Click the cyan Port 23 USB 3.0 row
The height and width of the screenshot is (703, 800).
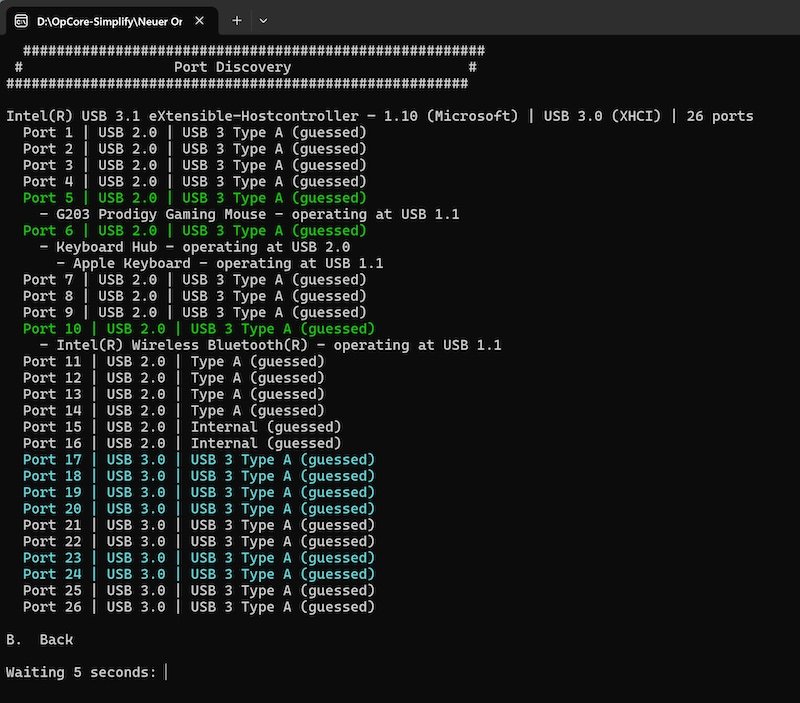[x=199, y=558]
